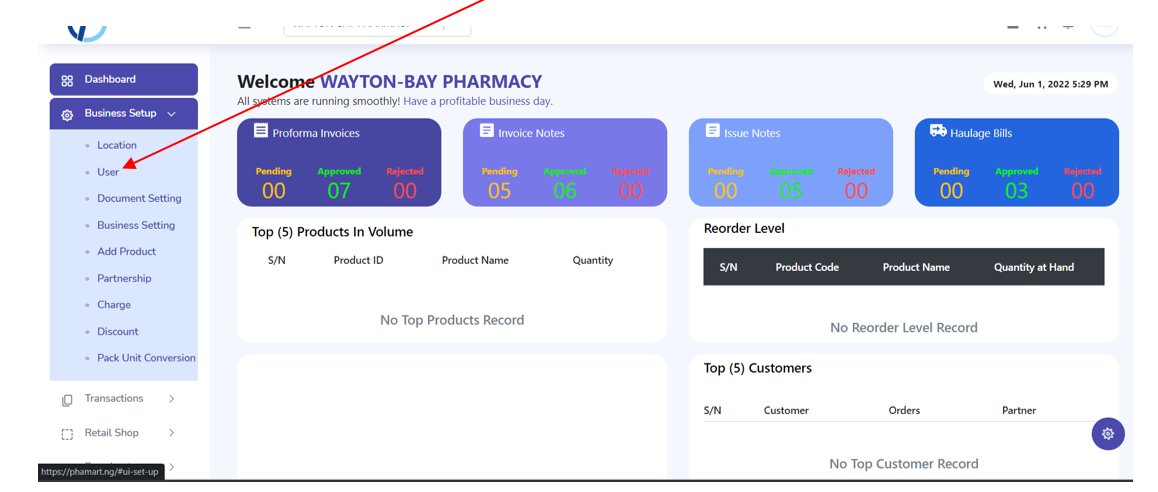Open the floating settings gear button

click(1108, 434)
